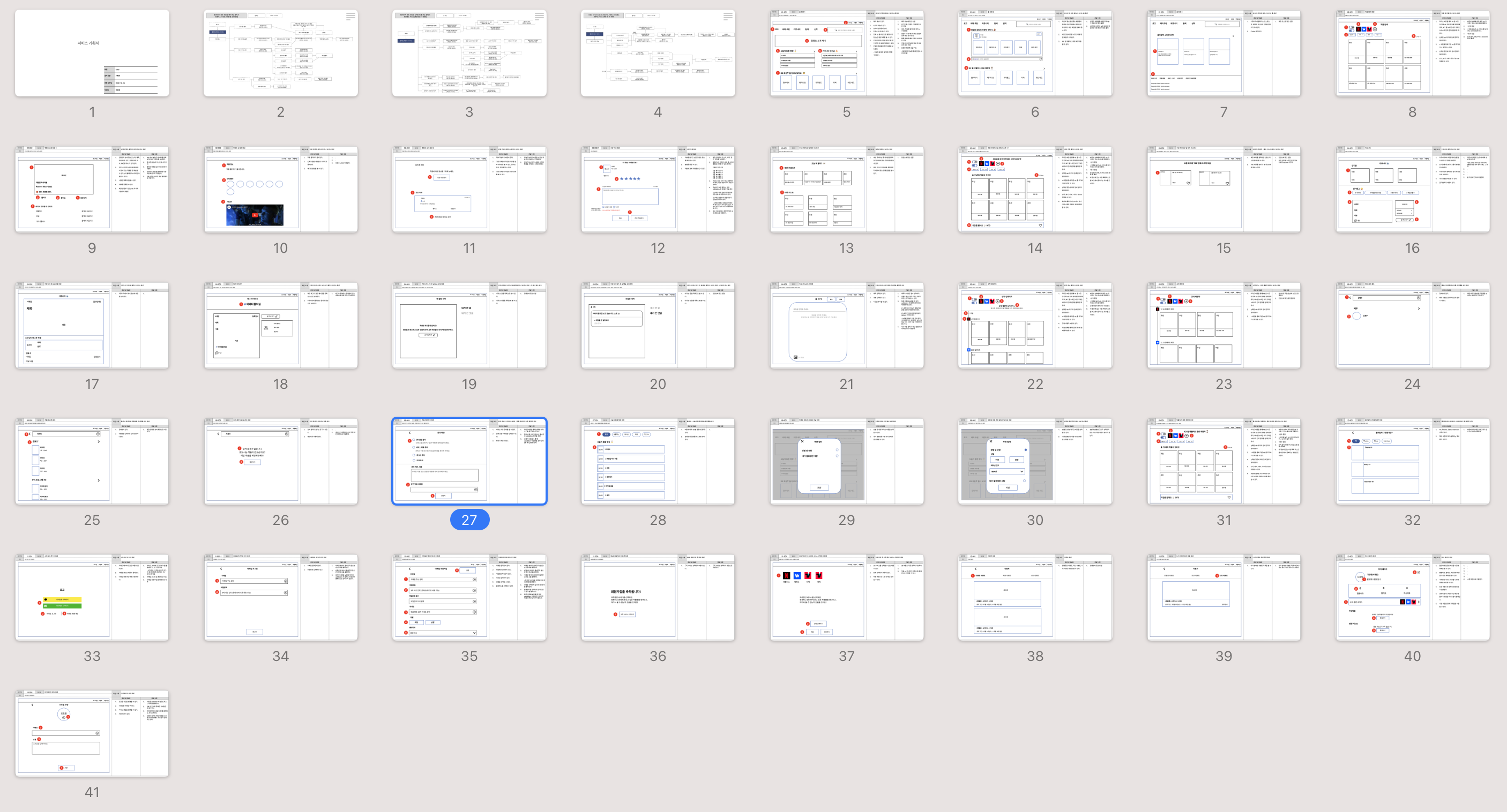The width and height of the screenshot is (1507, 812).
Task: Select slide 13 thumbnail
Action: (847, 189)
